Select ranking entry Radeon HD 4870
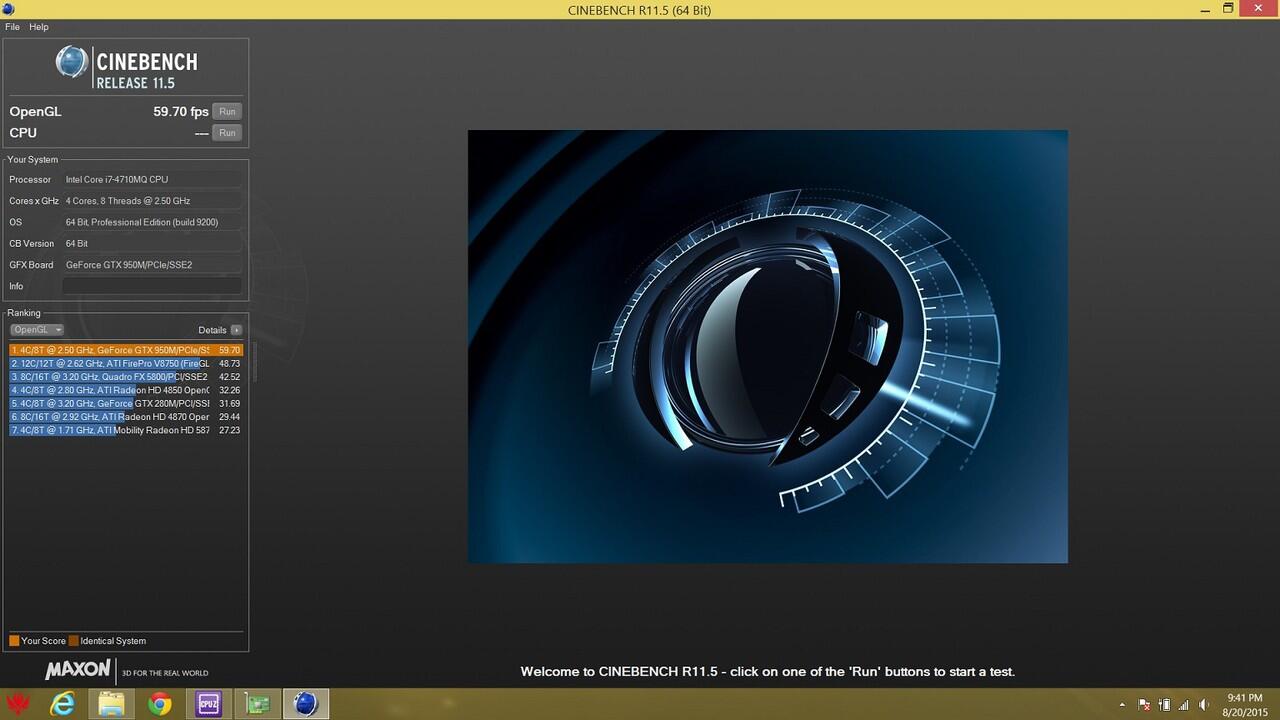Viewport: 1280px width, 720px height. click(x=126, y=416)
